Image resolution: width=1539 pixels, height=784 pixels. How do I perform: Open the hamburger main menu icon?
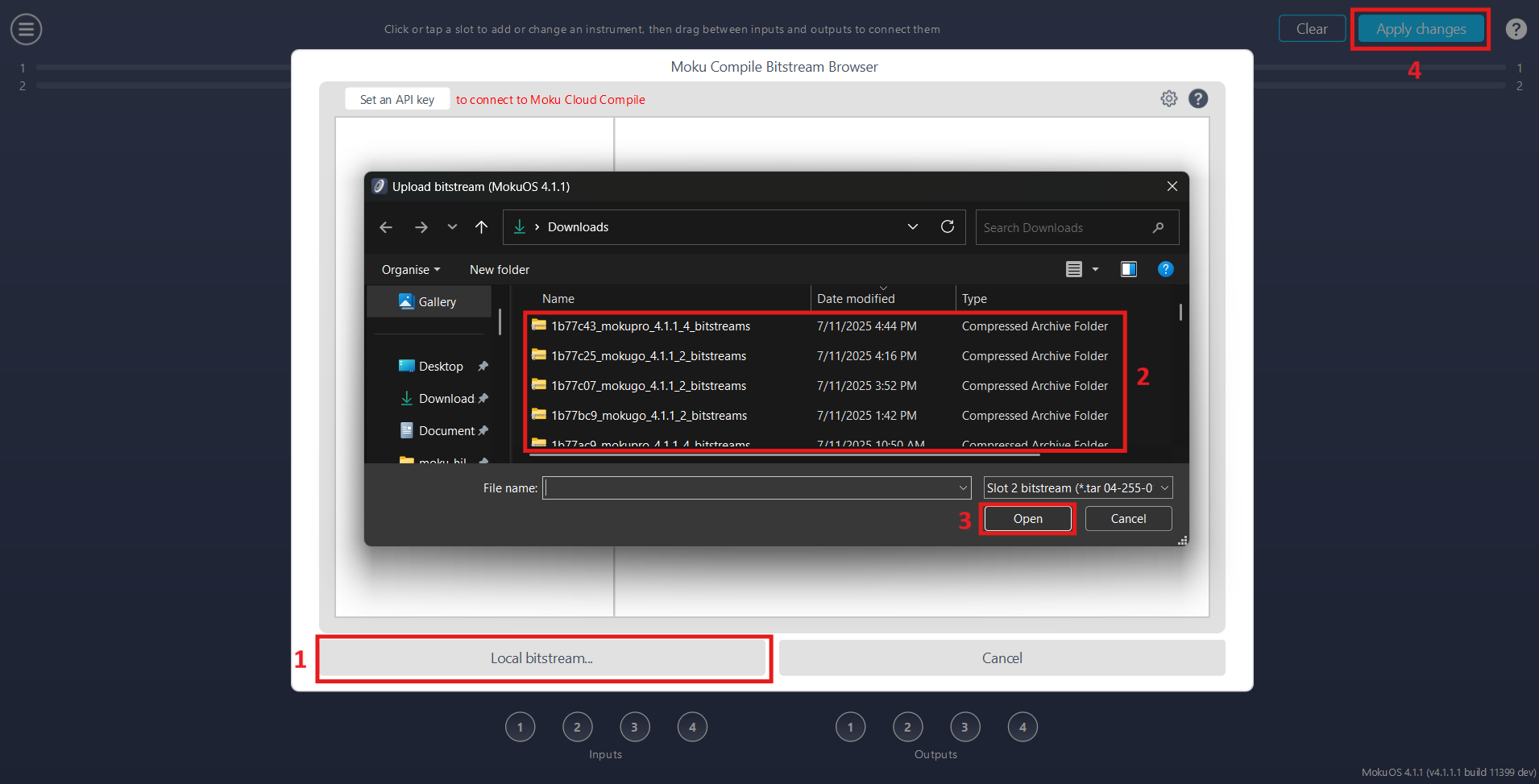(x=26, y=30)
